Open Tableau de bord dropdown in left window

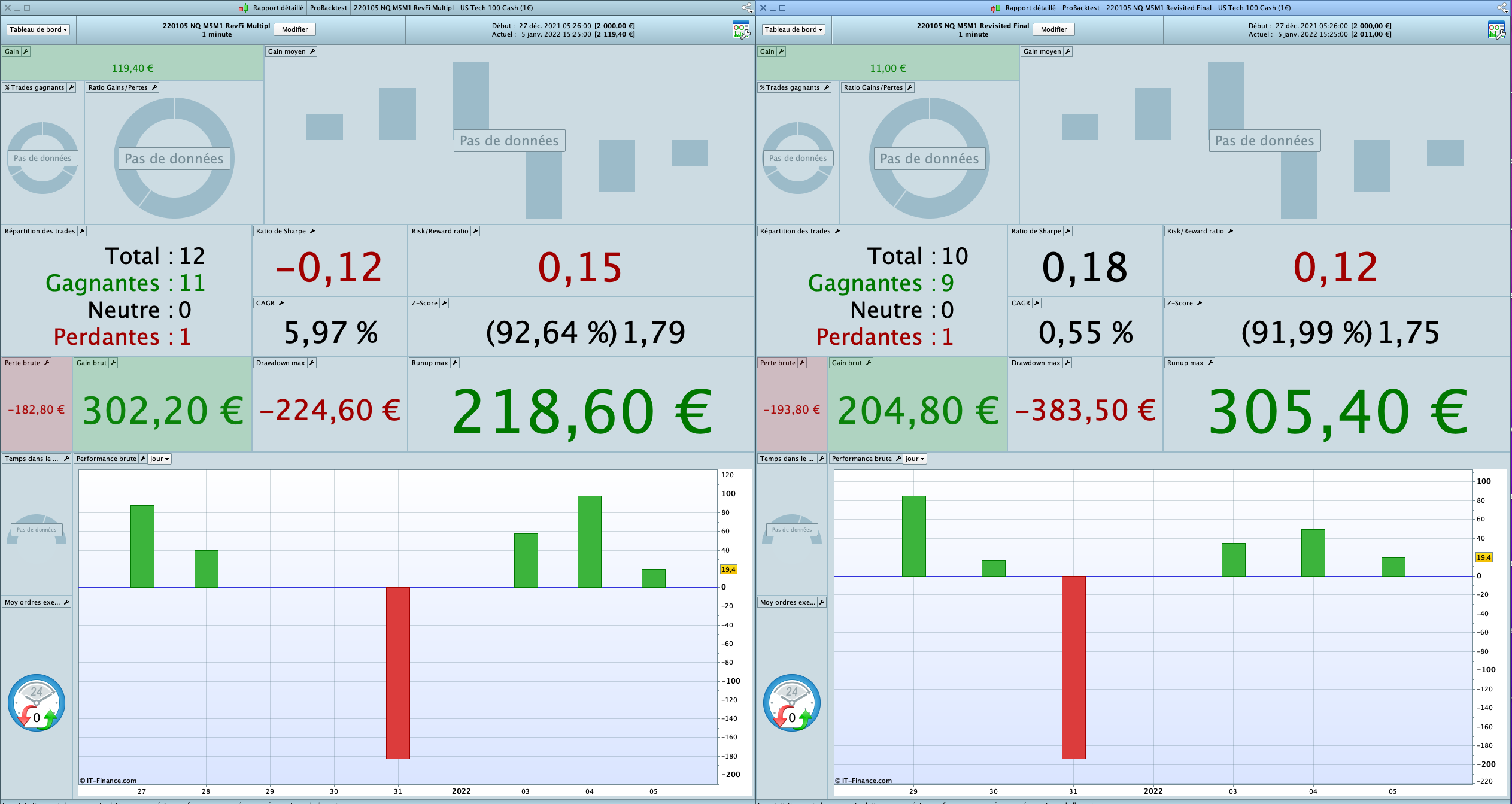(x=38, y=29)
